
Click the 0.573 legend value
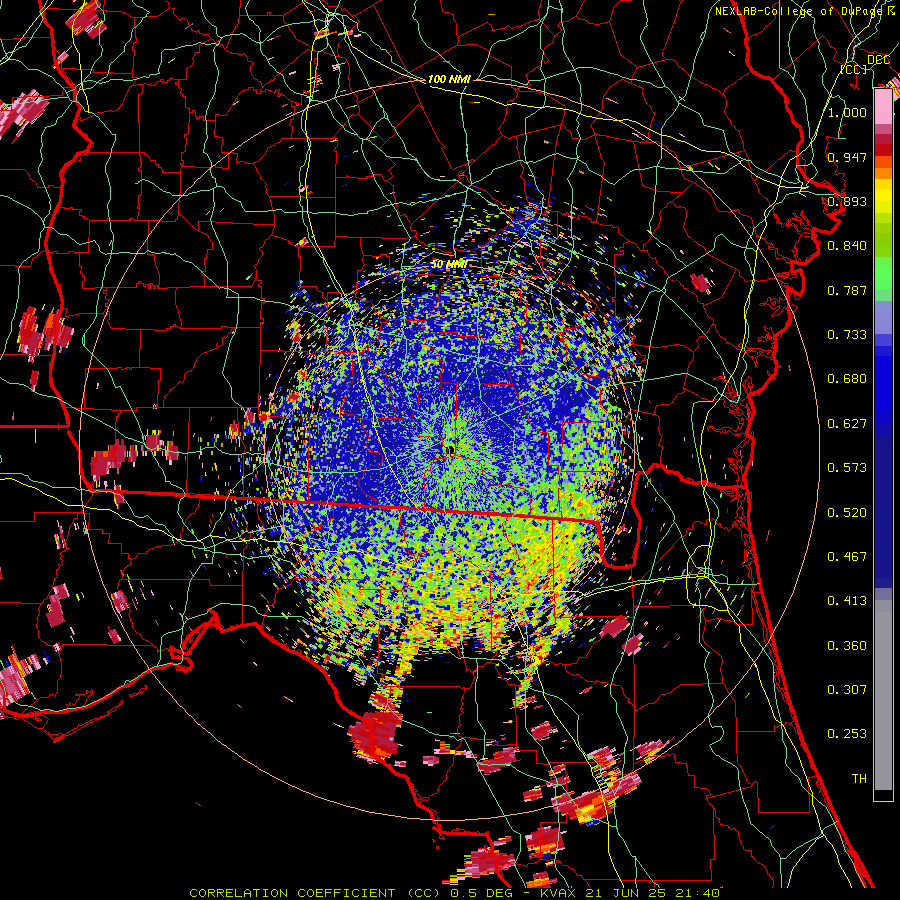847,468
